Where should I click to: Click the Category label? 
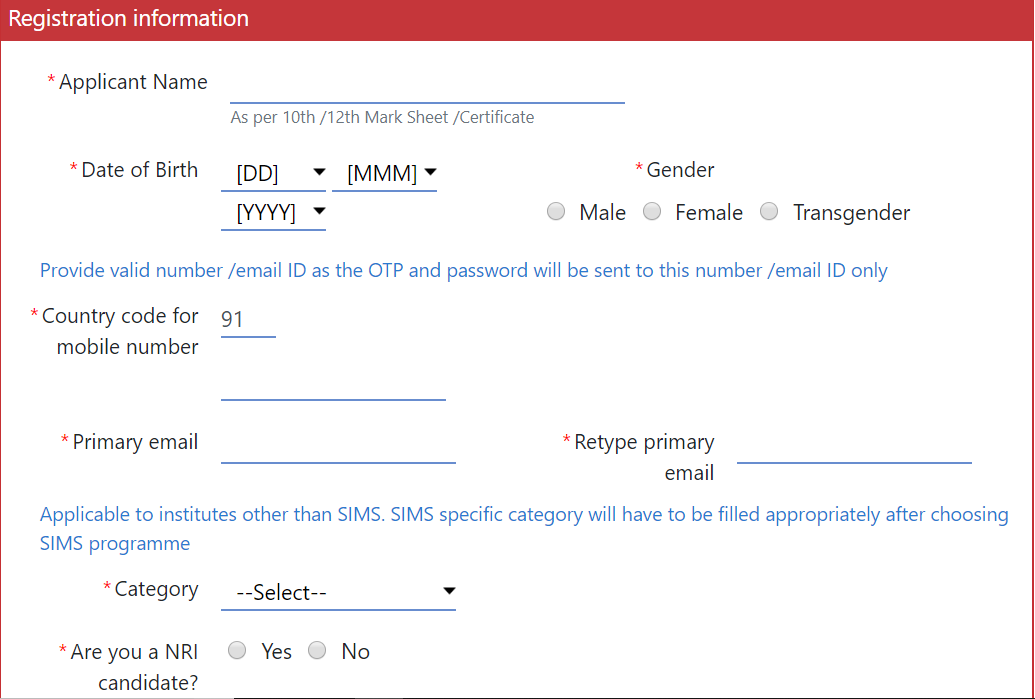[x=156, y=589]
